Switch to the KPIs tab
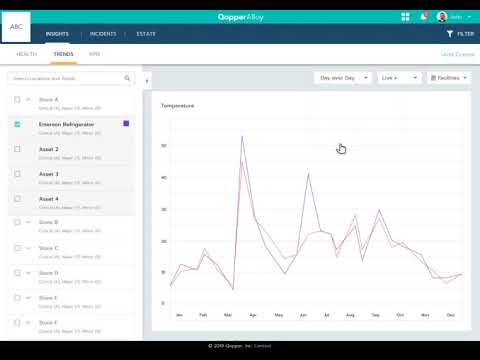This screenshot has height=360, width=480. point(94,54)
